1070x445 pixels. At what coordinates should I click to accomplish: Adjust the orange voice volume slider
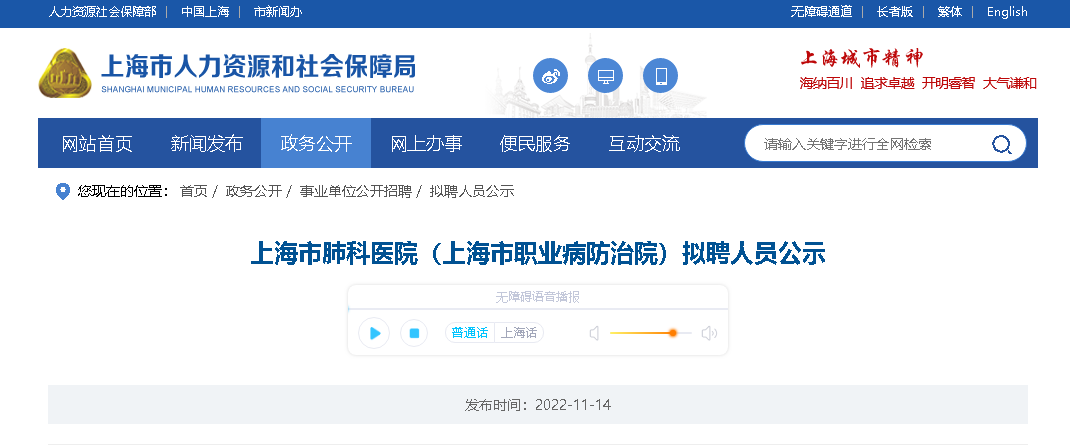coord(673,333)
